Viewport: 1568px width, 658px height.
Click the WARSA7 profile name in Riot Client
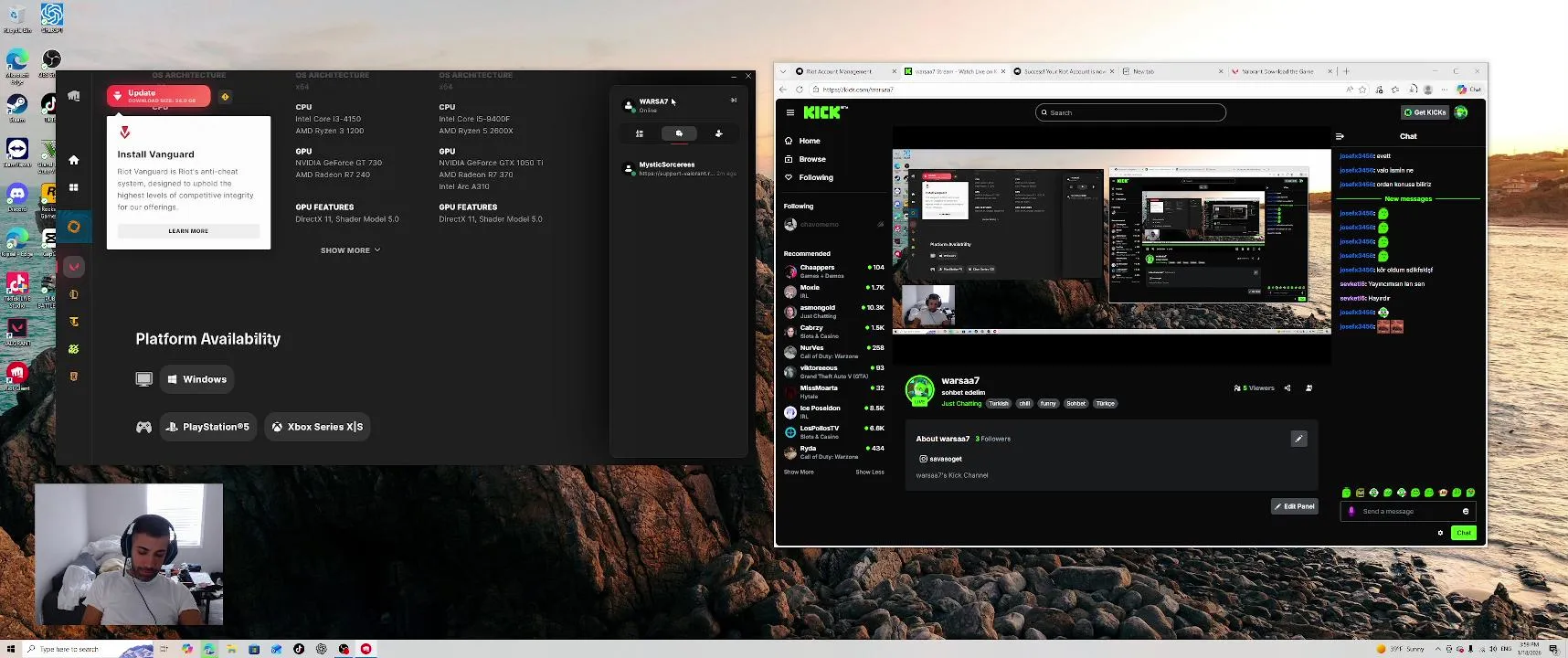tap(653, 101)
